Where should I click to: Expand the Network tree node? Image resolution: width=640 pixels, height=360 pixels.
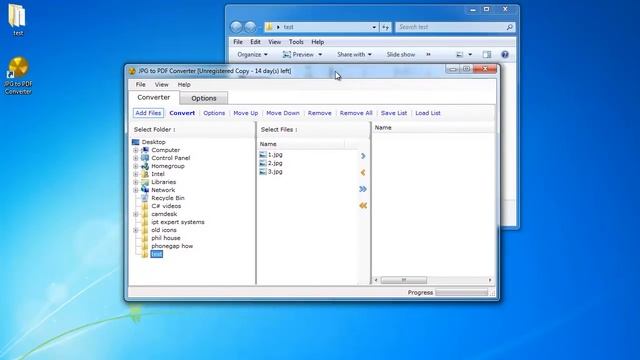tap(136, 190)
